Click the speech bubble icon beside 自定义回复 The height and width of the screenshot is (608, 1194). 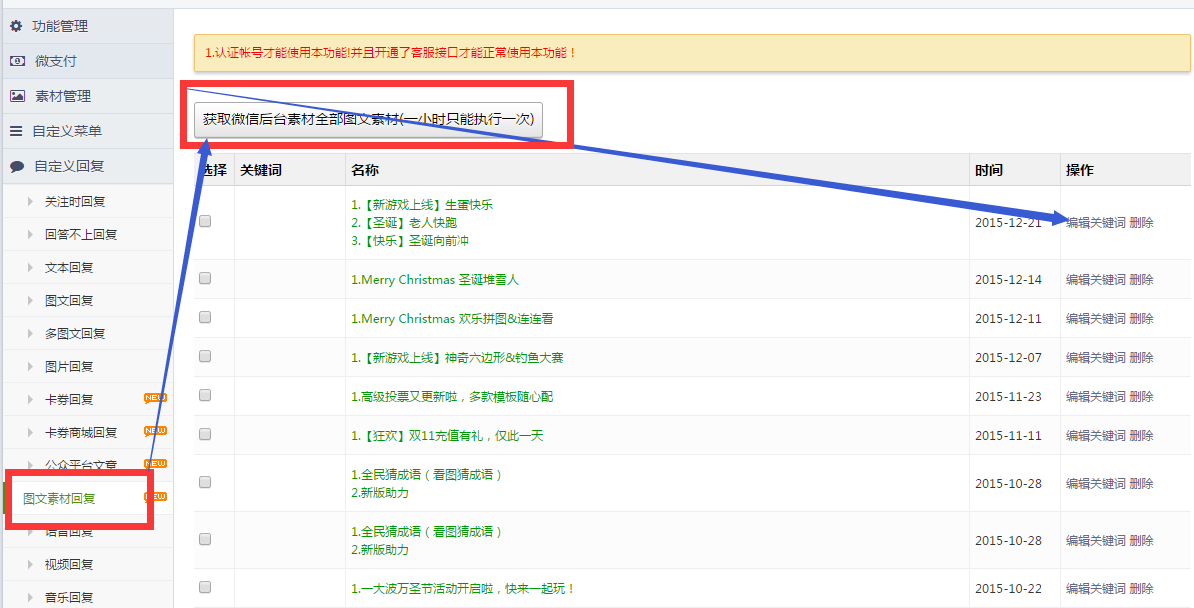click(x=17, y=166)
